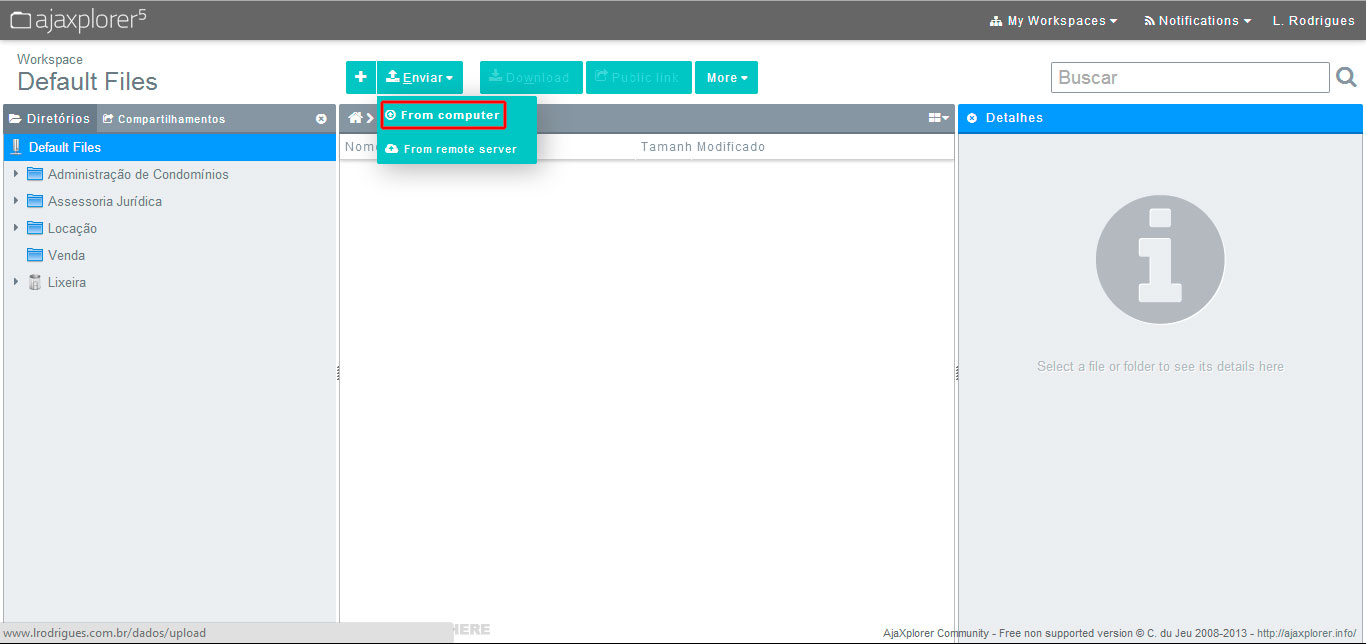This screenshot has height=644, width=1366.
Task: Click the ajaxplorer logo
Action: coord(78,20)
